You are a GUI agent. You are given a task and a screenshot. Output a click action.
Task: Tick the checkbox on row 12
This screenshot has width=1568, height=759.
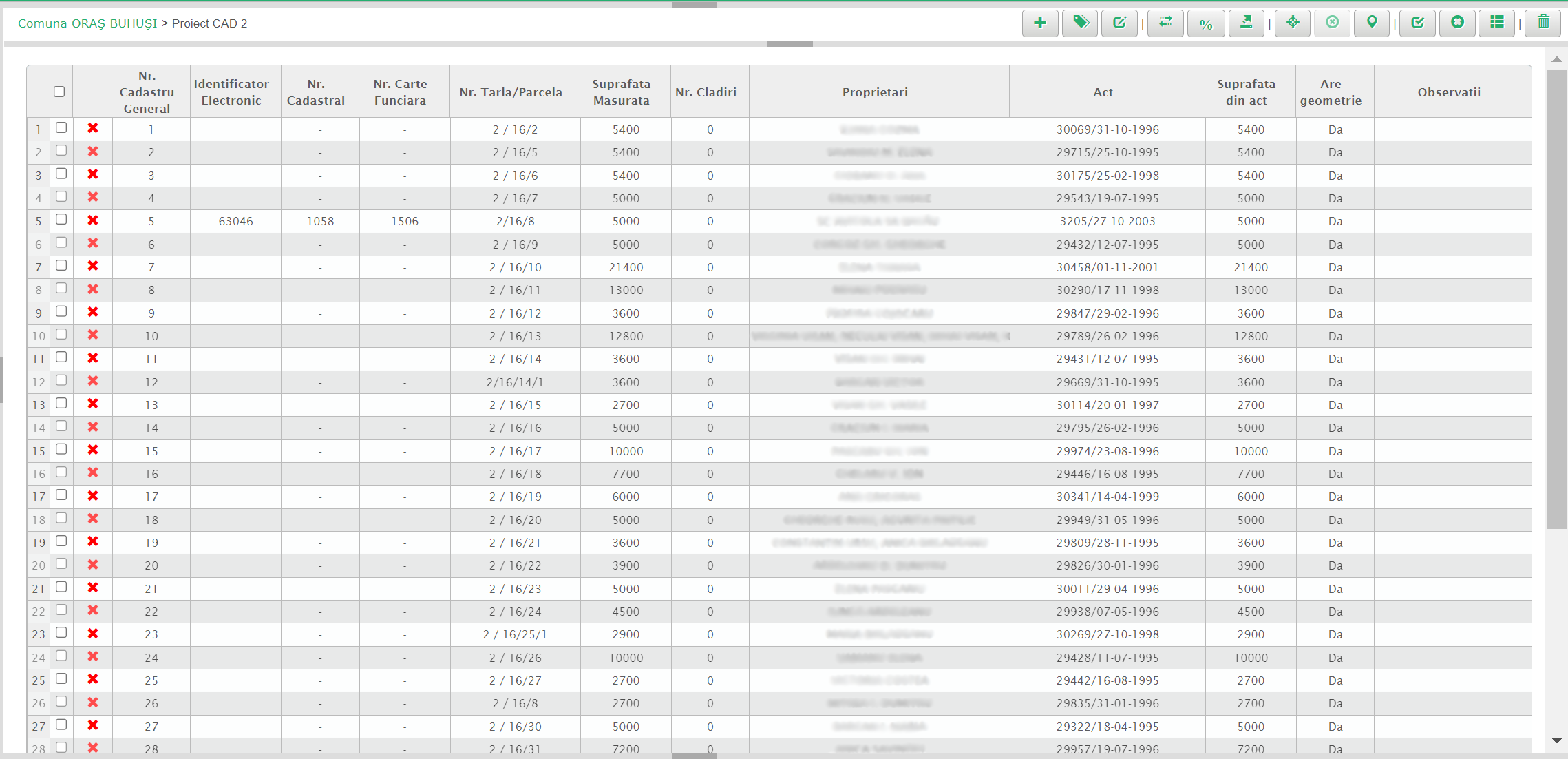61,380
